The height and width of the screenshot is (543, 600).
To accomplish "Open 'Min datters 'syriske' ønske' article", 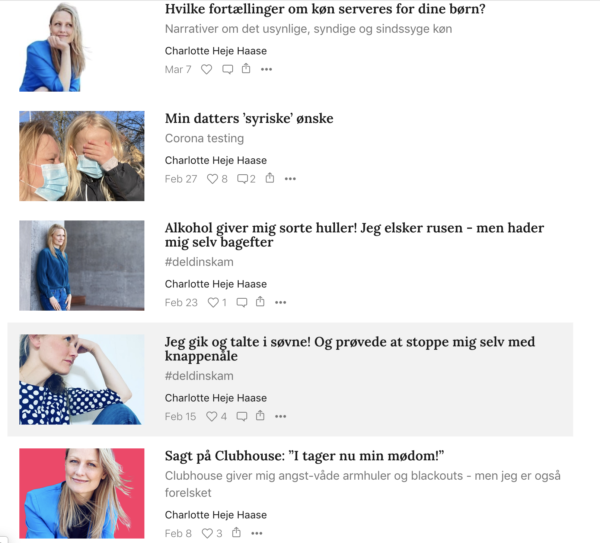I will (249, 119).
